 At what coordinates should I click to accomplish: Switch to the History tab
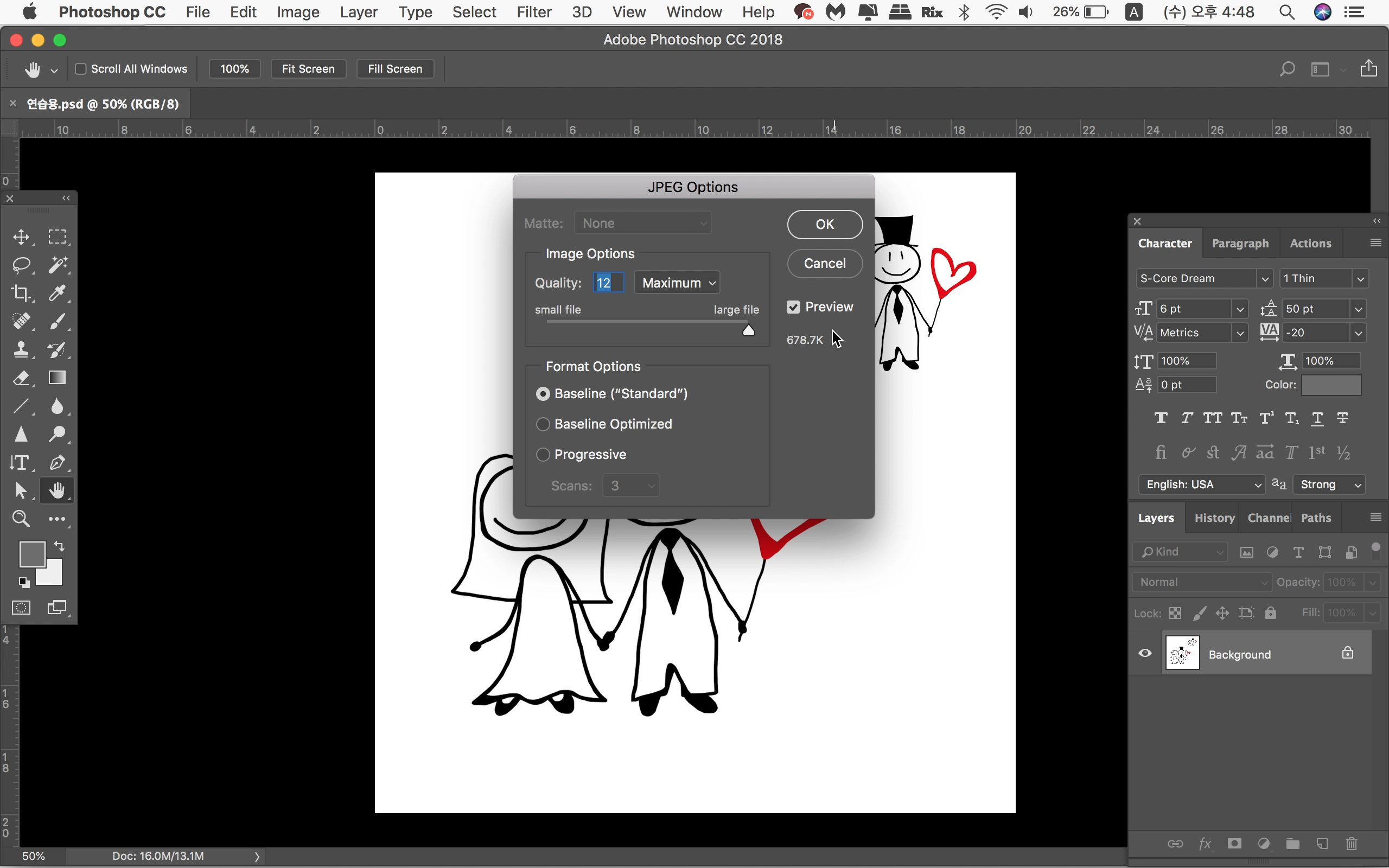pos(1214,518)
